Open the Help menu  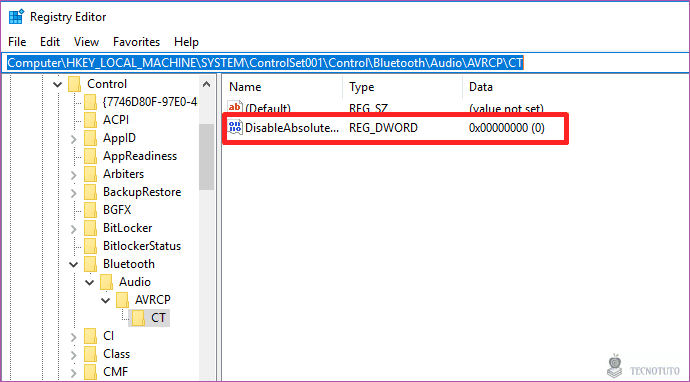(x=186, y=42)
